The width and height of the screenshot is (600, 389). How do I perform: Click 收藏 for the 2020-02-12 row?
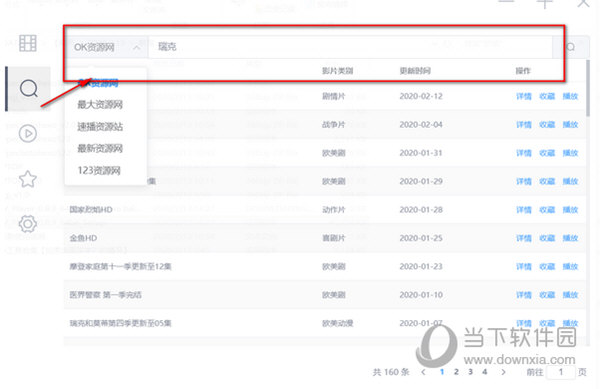[x=547, y=96]
